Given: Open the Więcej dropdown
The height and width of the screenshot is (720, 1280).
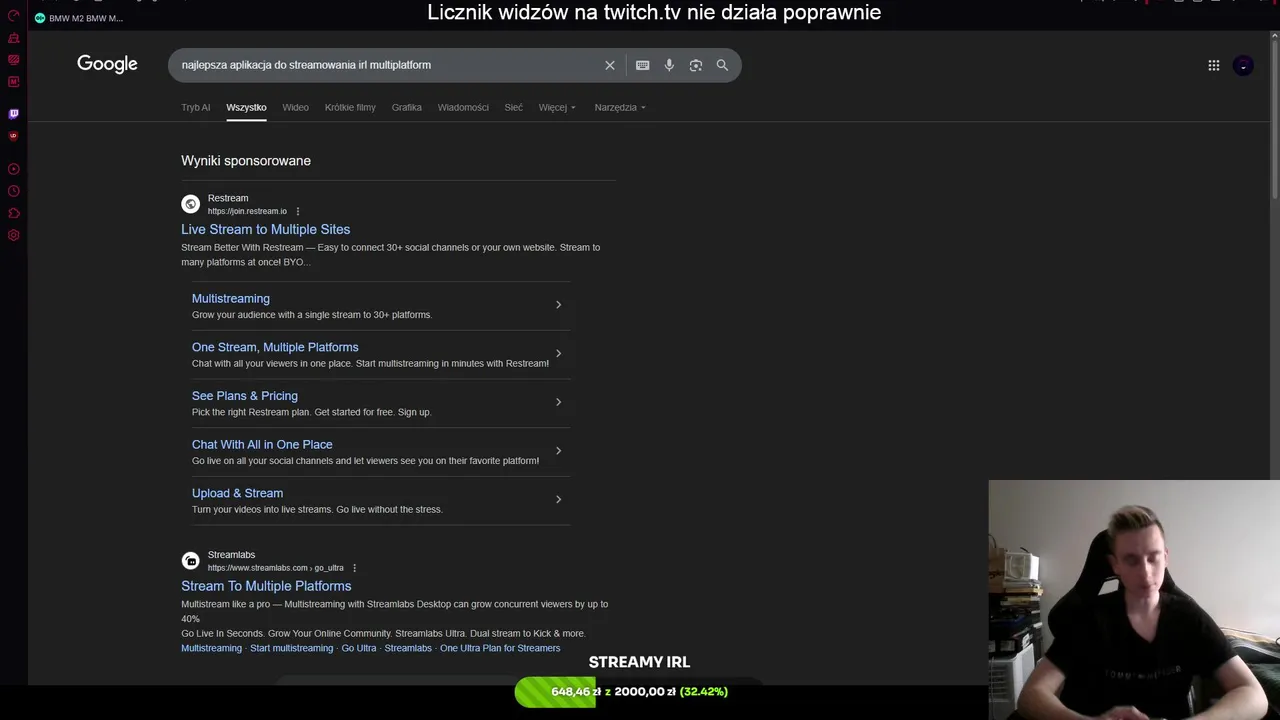Looking at the screenshot, I should (x=557, y=107).
